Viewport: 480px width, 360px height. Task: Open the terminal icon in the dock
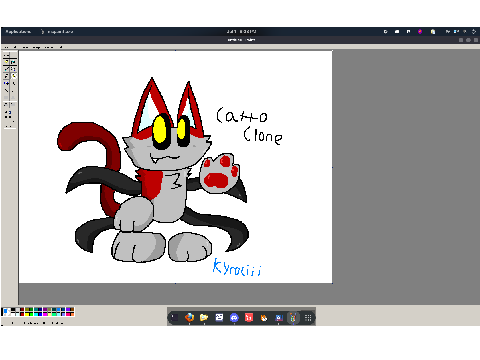(x=174, y=317)
